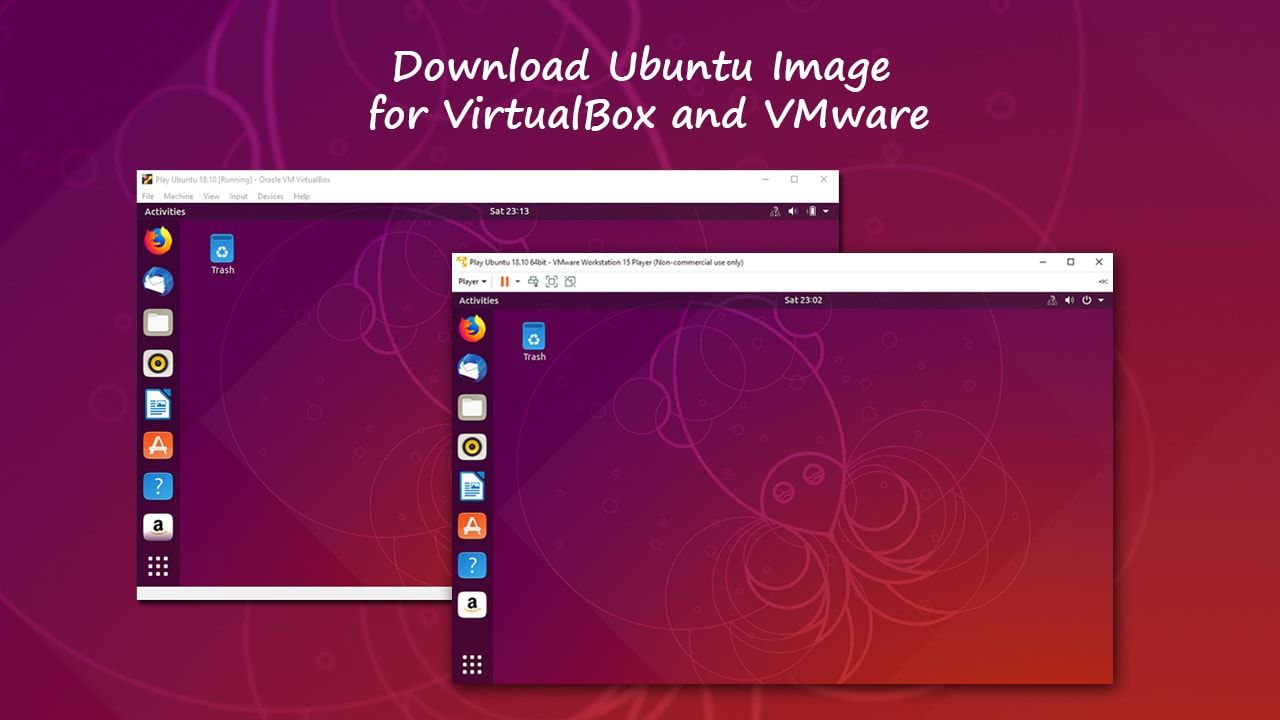
Task: Open Help icon in VirtualBox dock
Action: [158, 486]
